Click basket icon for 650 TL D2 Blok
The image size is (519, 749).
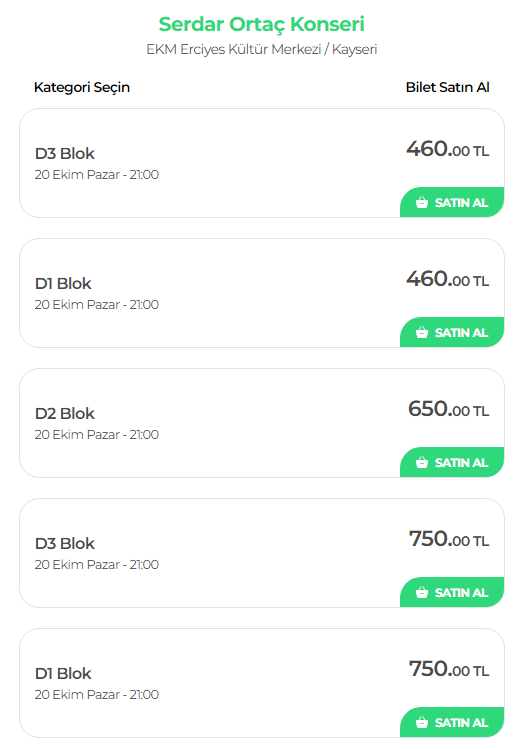tap(422, 462)
